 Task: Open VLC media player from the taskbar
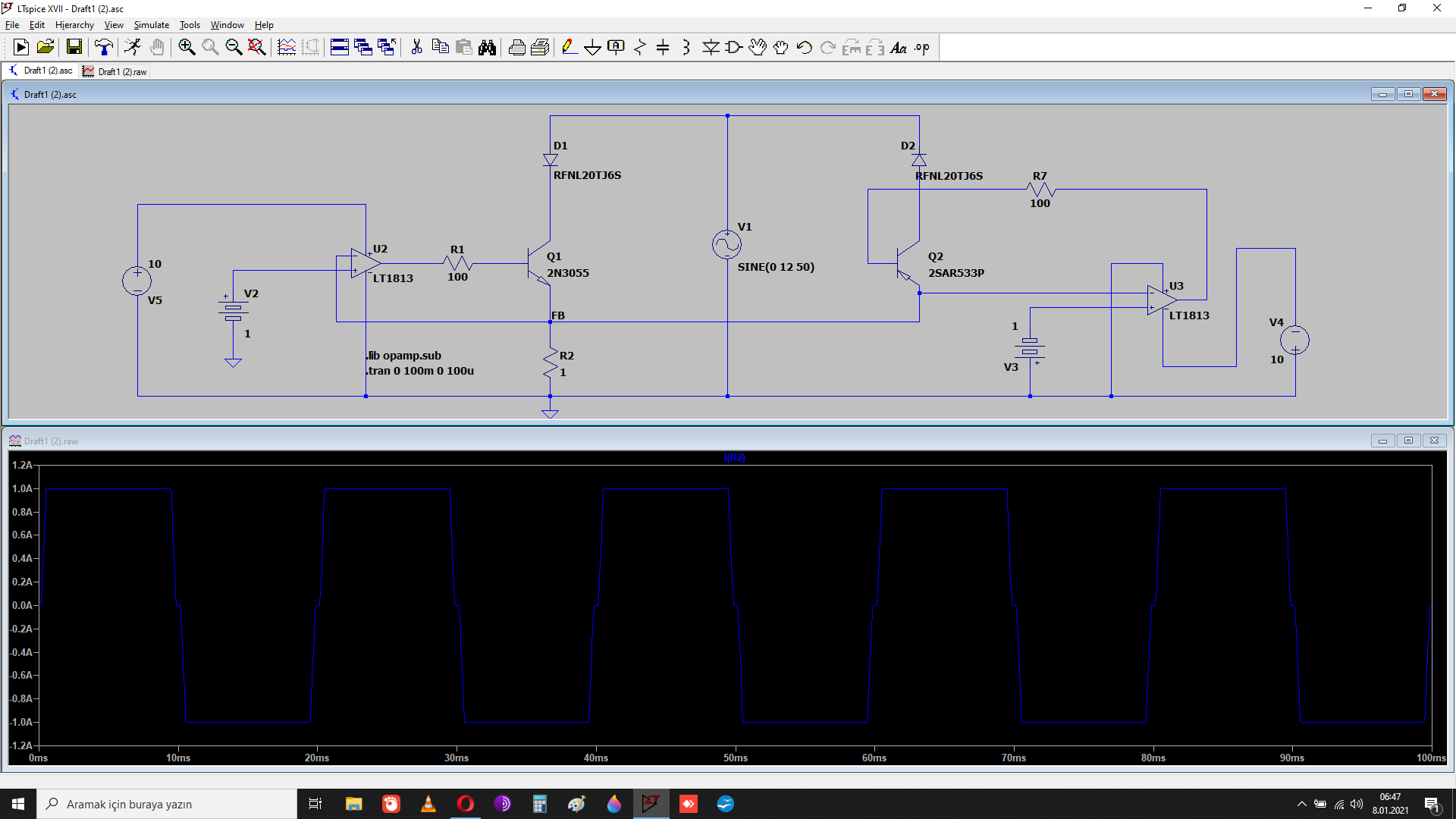click(428, 804)
